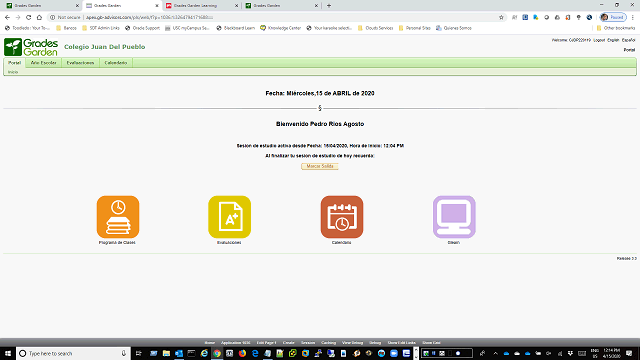Go back in browser history

coord(7,18)
